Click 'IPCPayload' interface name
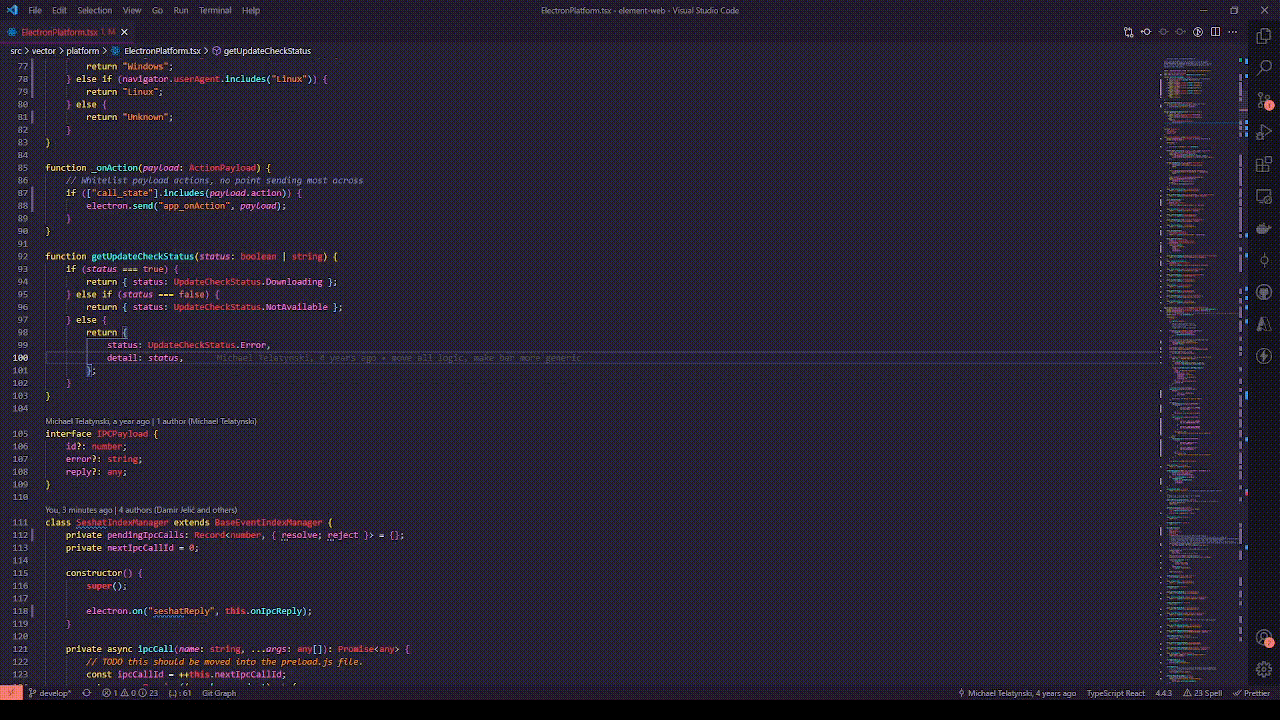Screen dimensions: 1280x720 (122, 434)
